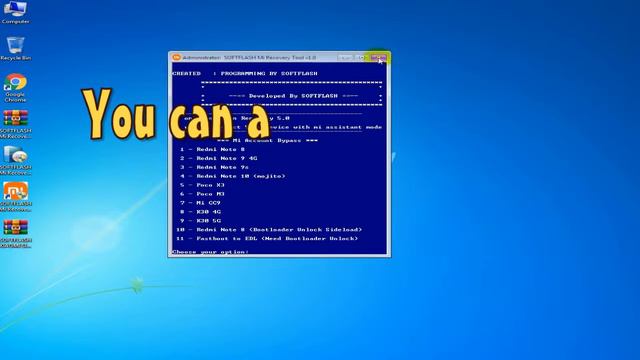640x360 pixels.
Task: Select the SOFTFLASH installer icon with disc
Action: coord(16,161)
